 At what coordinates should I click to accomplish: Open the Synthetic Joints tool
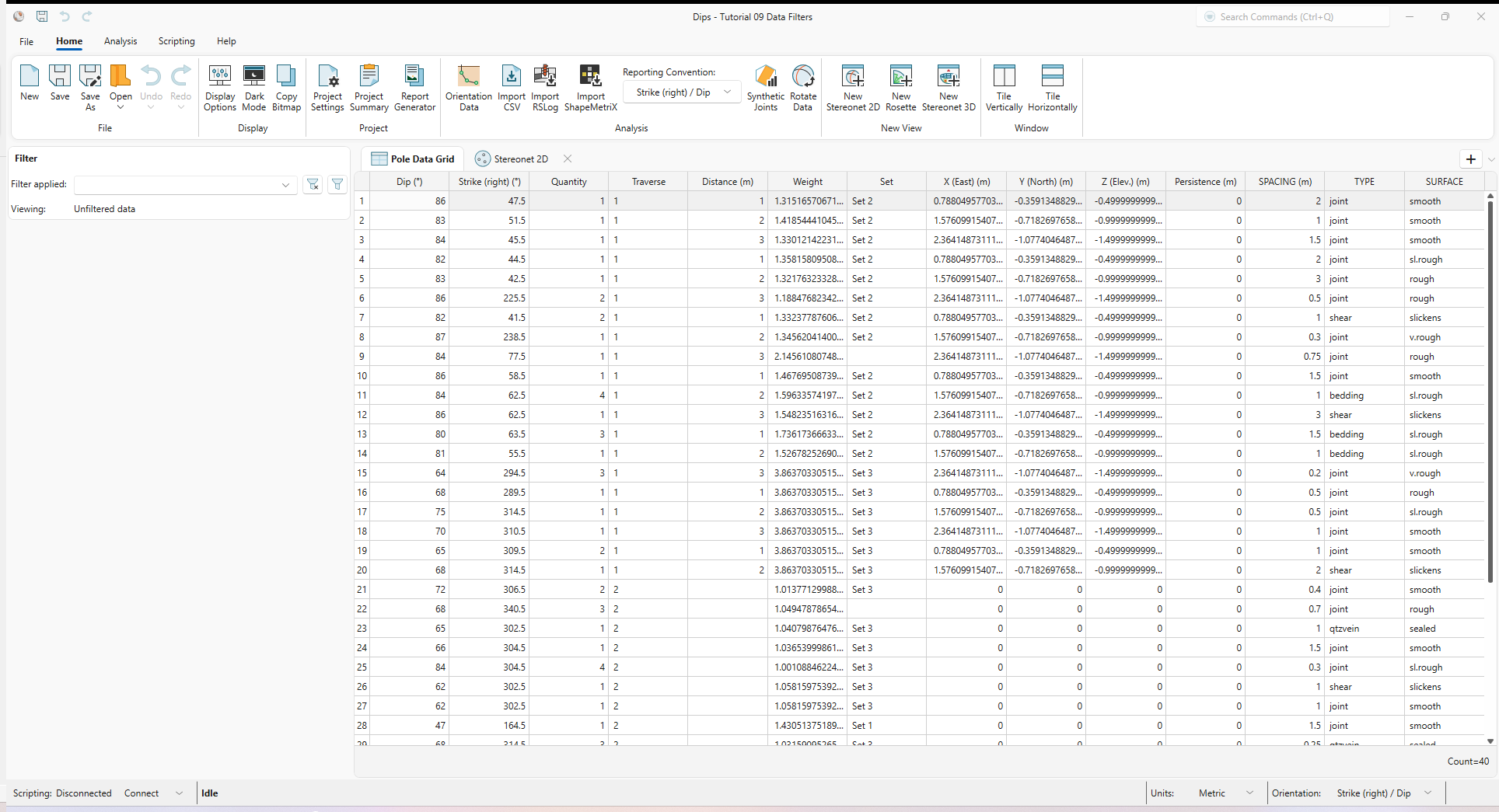[766, 85]
